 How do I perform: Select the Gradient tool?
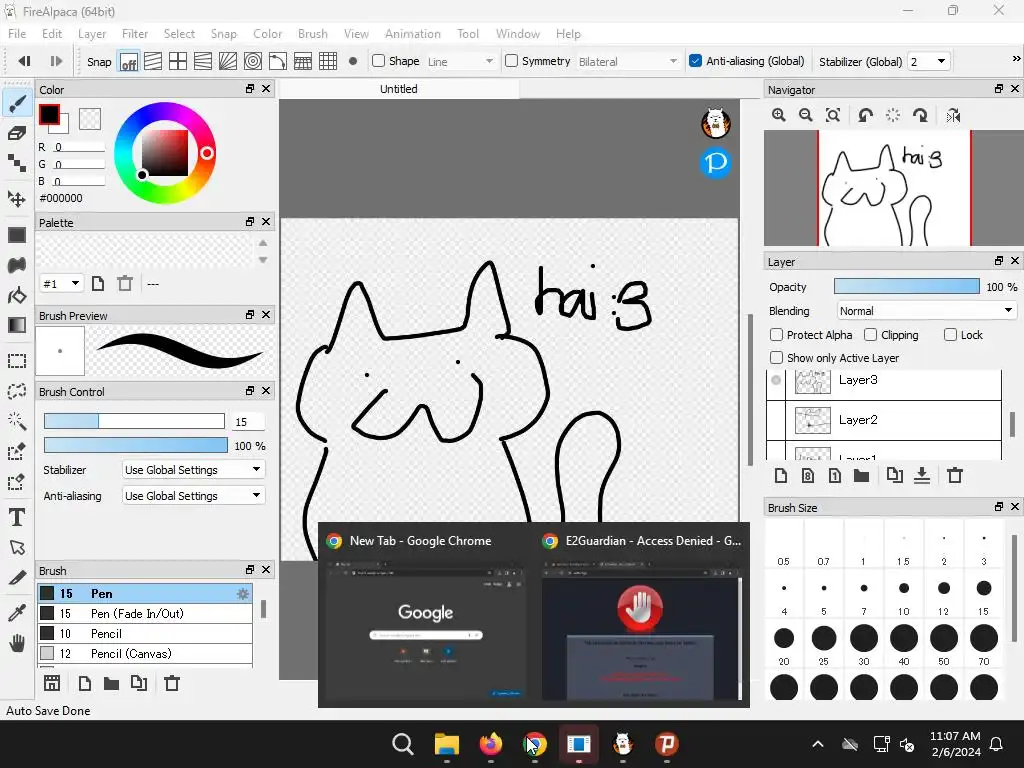pos(17,325)
